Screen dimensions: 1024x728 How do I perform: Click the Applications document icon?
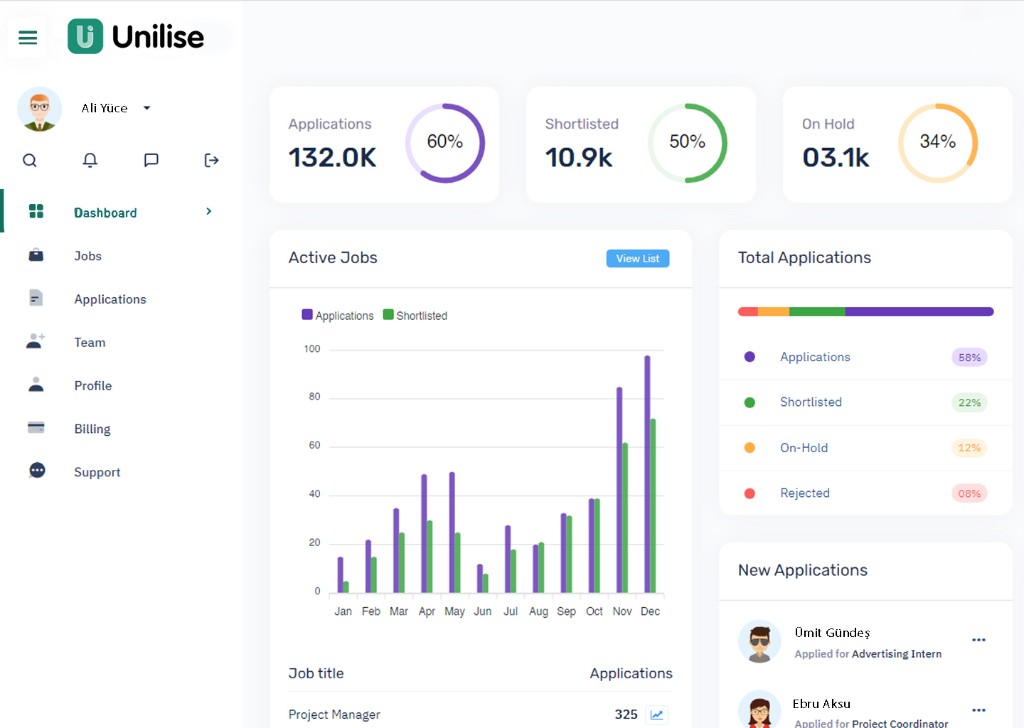36,298
